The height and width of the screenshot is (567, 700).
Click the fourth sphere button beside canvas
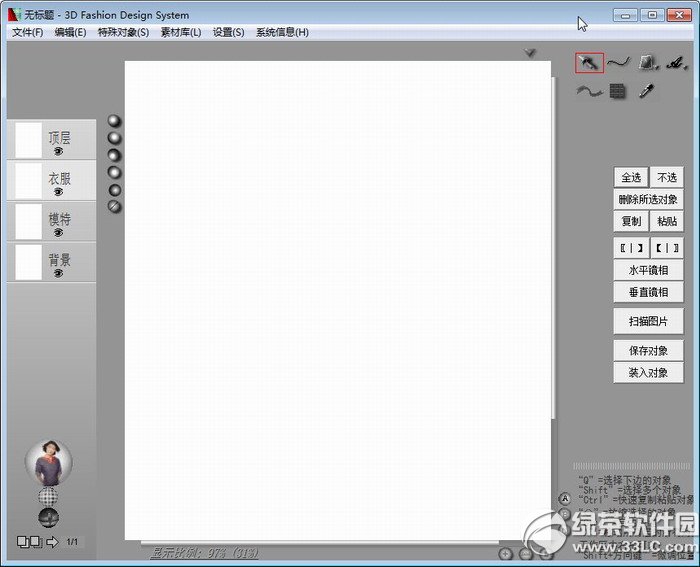coord(115,172)
